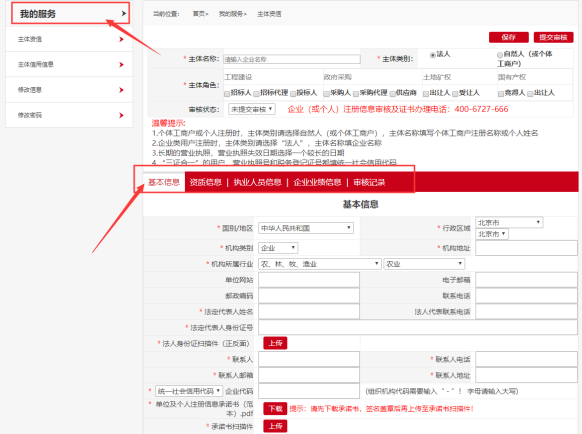Focus the 法定代表人姓名 input field
The image size is (582, 434).
tap(309, 312)
